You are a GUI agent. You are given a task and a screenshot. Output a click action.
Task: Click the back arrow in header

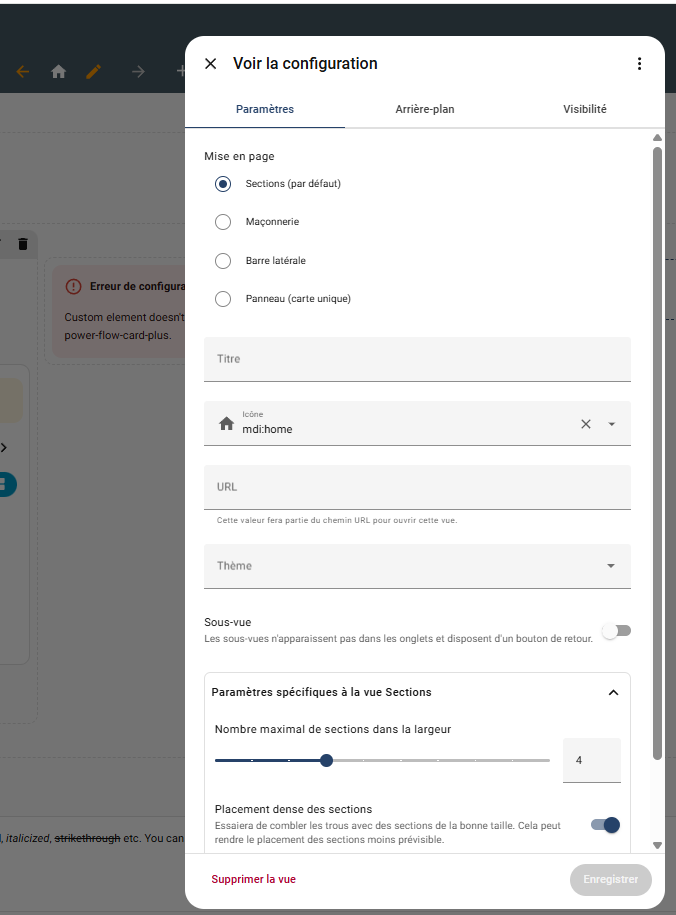[23, 72]
